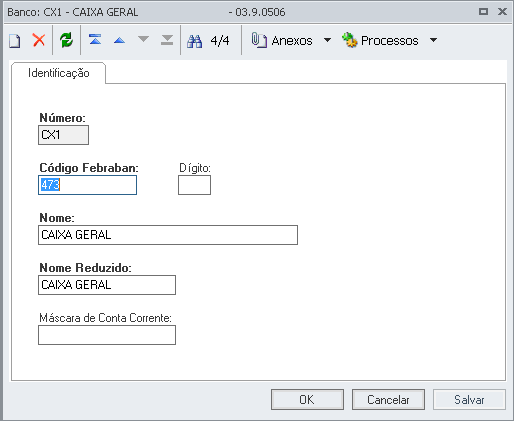This screenshot has height=421, width=514.
Task: Select the Identificação tab
Action: coord(59,73)
